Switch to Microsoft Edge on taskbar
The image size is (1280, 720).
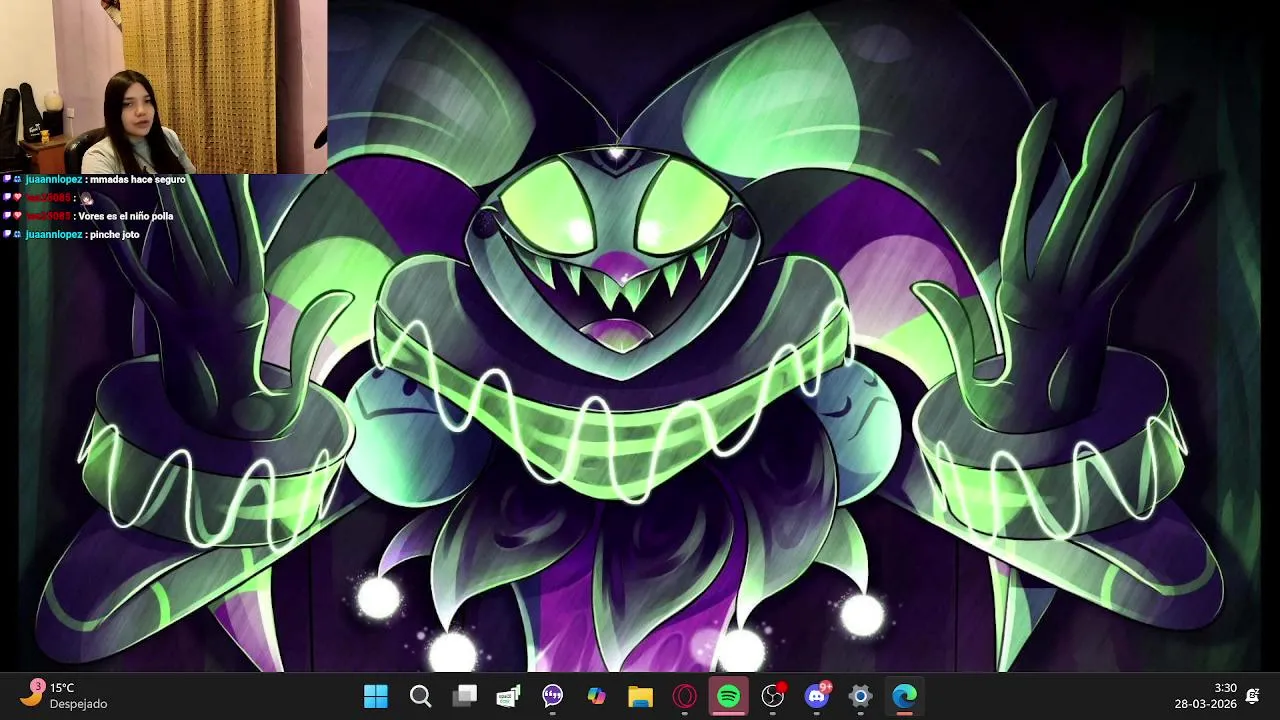[905, 696]
